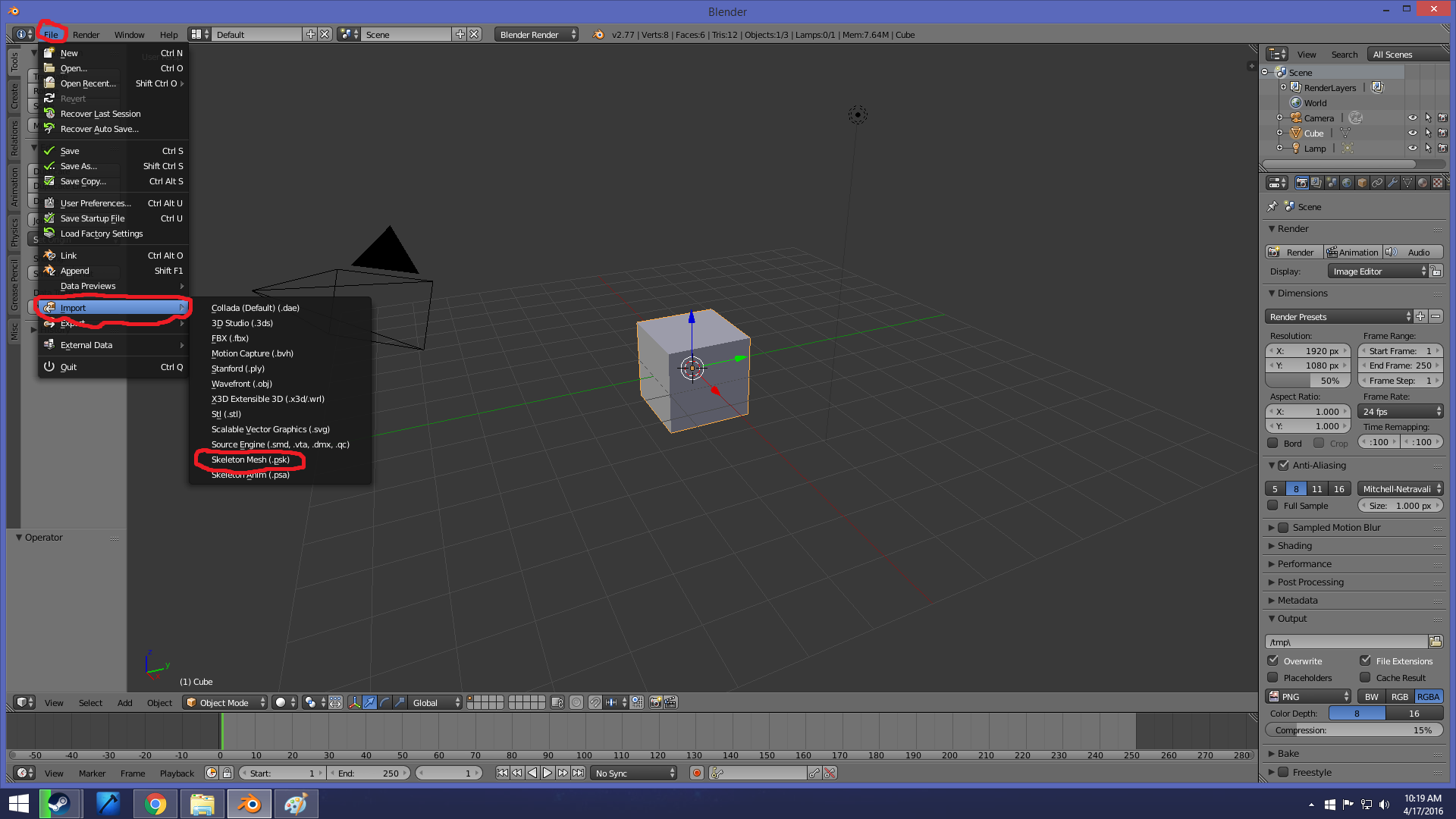Click the rotate manipulator arc icon
The height and width of the screenshot is (819, 1456).
point(384,702)
